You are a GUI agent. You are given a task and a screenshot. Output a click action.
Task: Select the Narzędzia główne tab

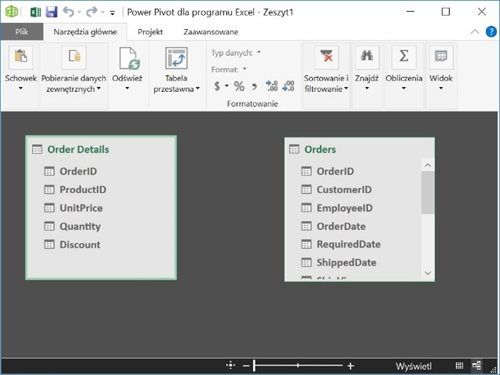coord(85,32)
